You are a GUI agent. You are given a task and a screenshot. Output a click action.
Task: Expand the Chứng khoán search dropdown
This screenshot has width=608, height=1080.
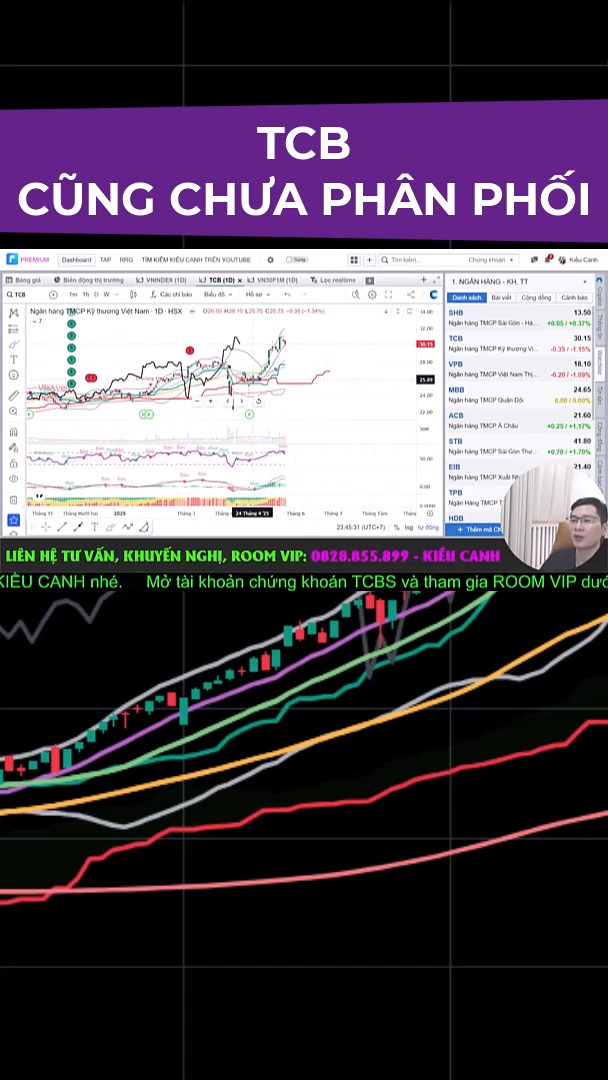click(x=493, y=260)
